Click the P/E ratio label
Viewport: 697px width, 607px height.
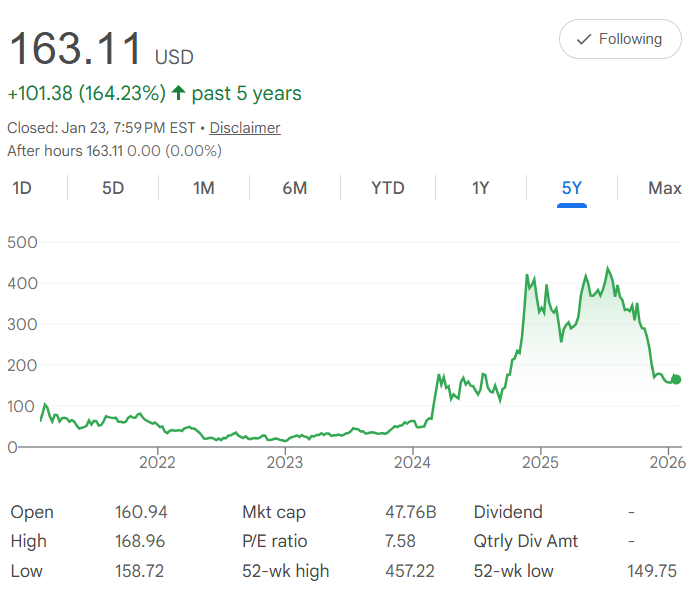click(x=274, y=542)
